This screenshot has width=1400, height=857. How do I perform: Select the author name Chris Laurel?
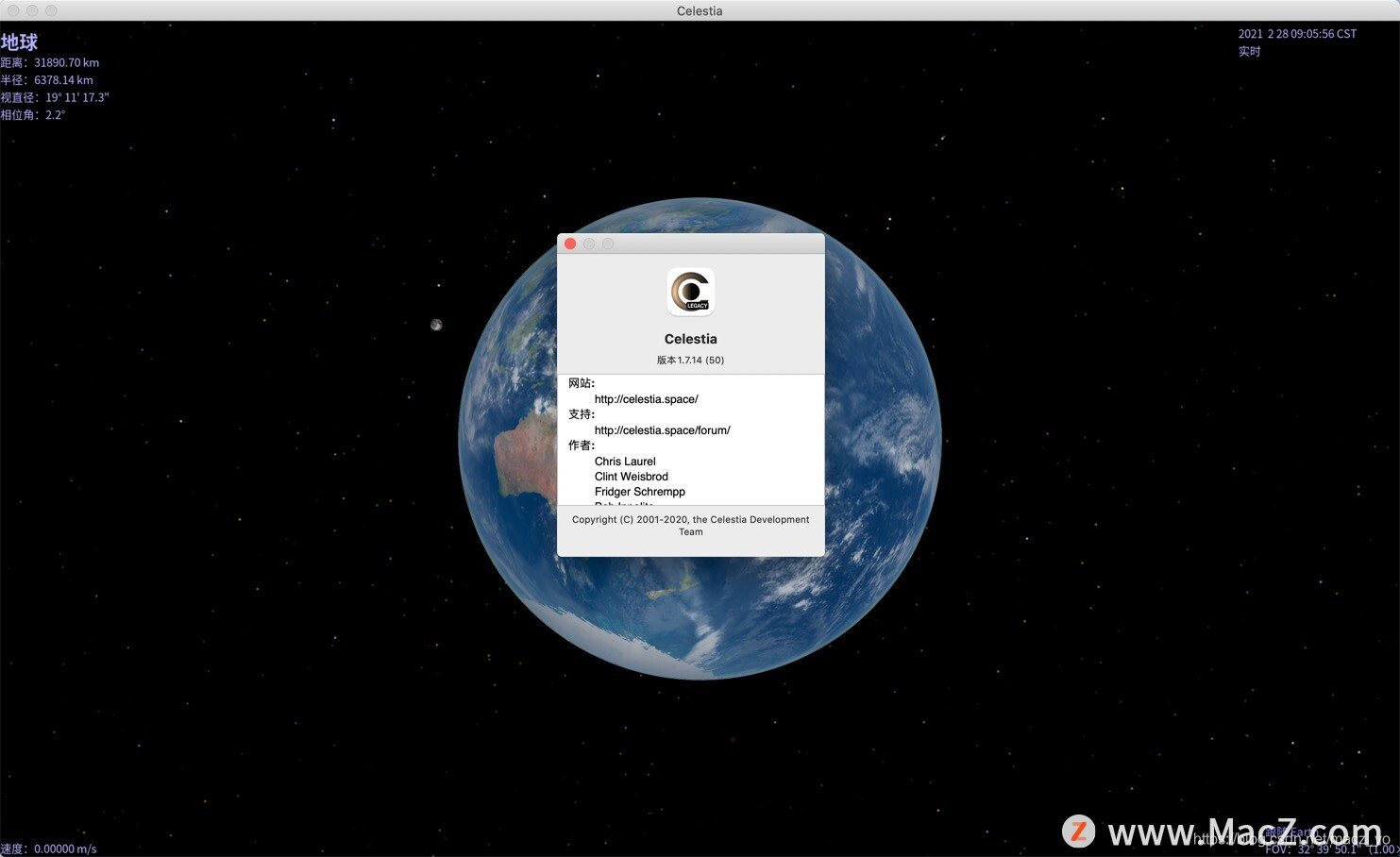click(625, 462)
